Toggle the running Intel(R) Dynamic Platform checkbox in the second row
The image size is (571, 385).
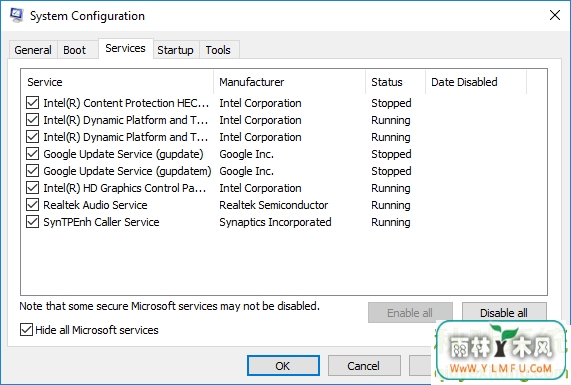coord(32,120)
